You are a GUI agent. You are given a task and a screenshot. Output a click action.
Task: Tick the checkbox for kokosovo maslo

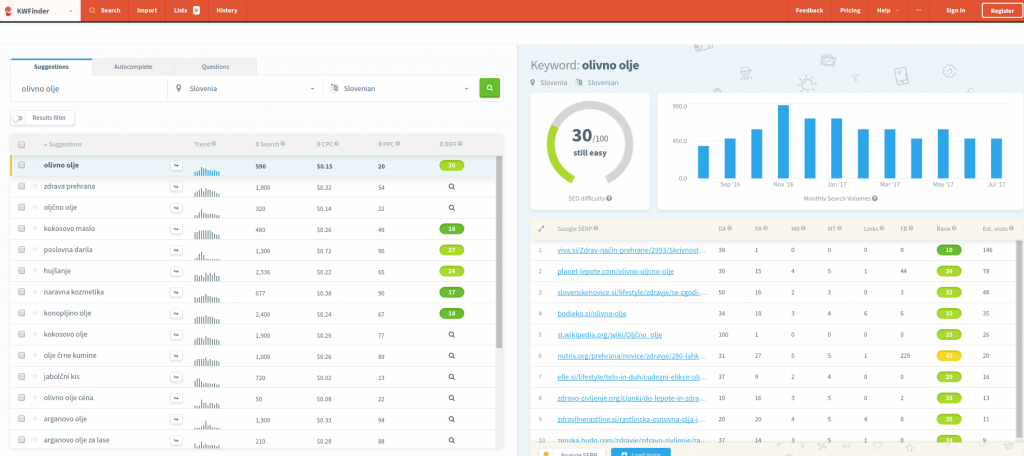[22, 228]
